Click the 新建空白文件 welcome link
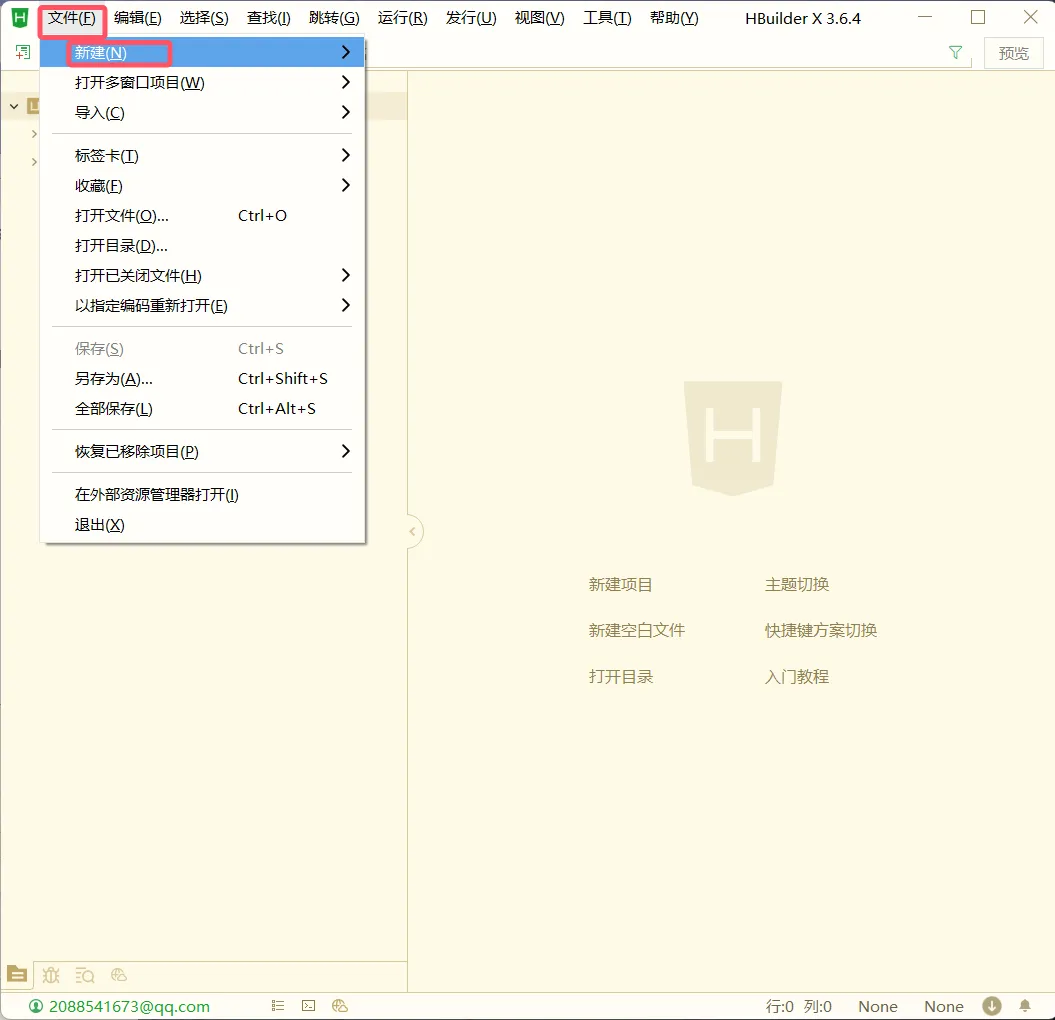This screenshot has height=1020, width=1055. (636, 630)
